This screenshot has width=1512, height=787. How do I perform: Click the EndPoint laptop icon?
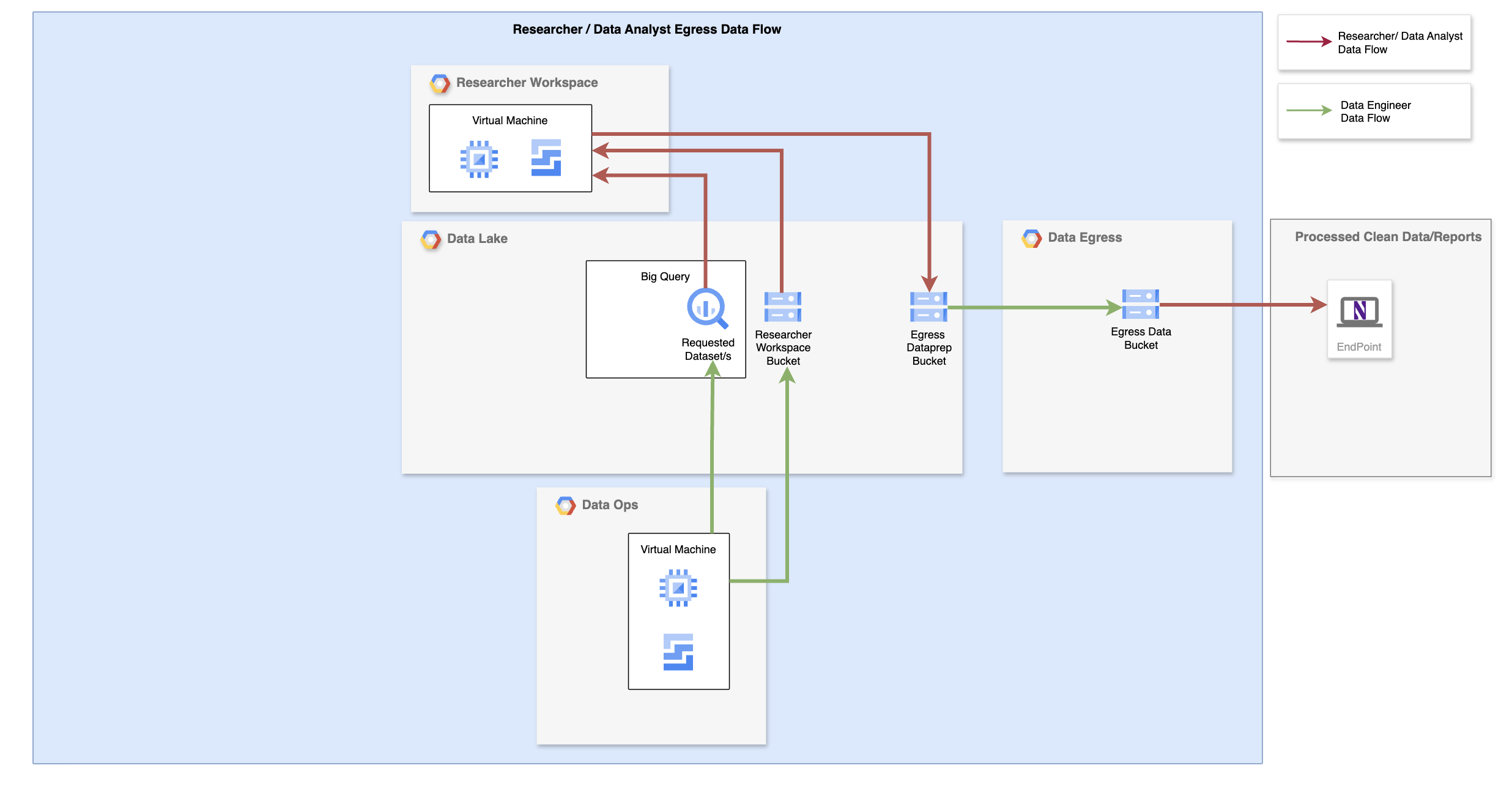click(x=1359, y=311)
